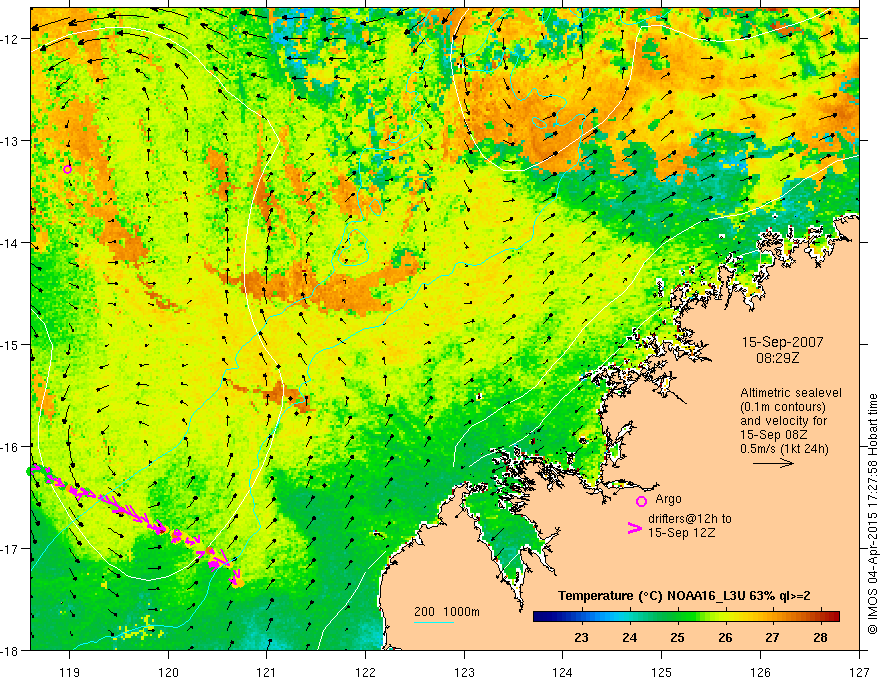Image resolution: width=880 pixels, height=680 pixels.
Task: Click the magenta Argo circle in the legend
Action: 641,501
